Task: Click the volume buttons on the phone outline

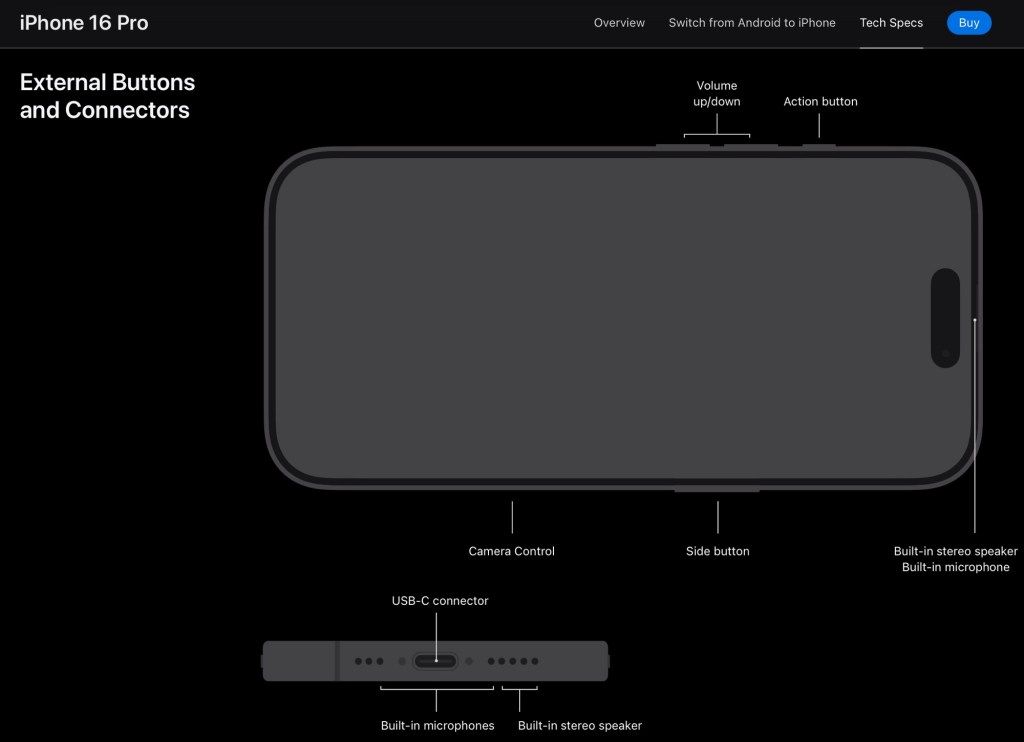Action: [x=716, y=145]
